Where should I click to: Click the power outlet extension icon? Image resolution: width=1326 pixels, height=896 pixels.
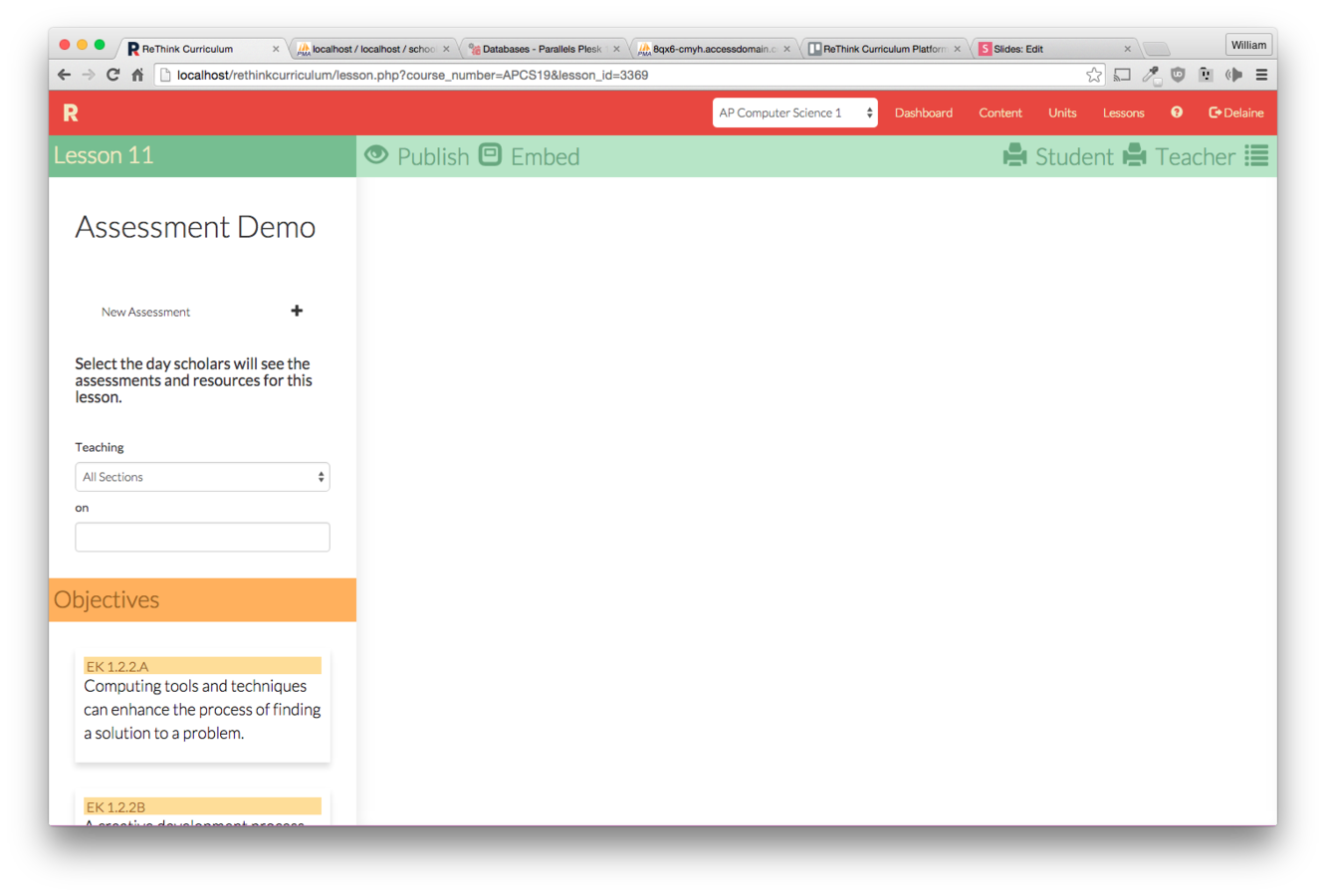pyautogui.click(x=1206, y=75)
